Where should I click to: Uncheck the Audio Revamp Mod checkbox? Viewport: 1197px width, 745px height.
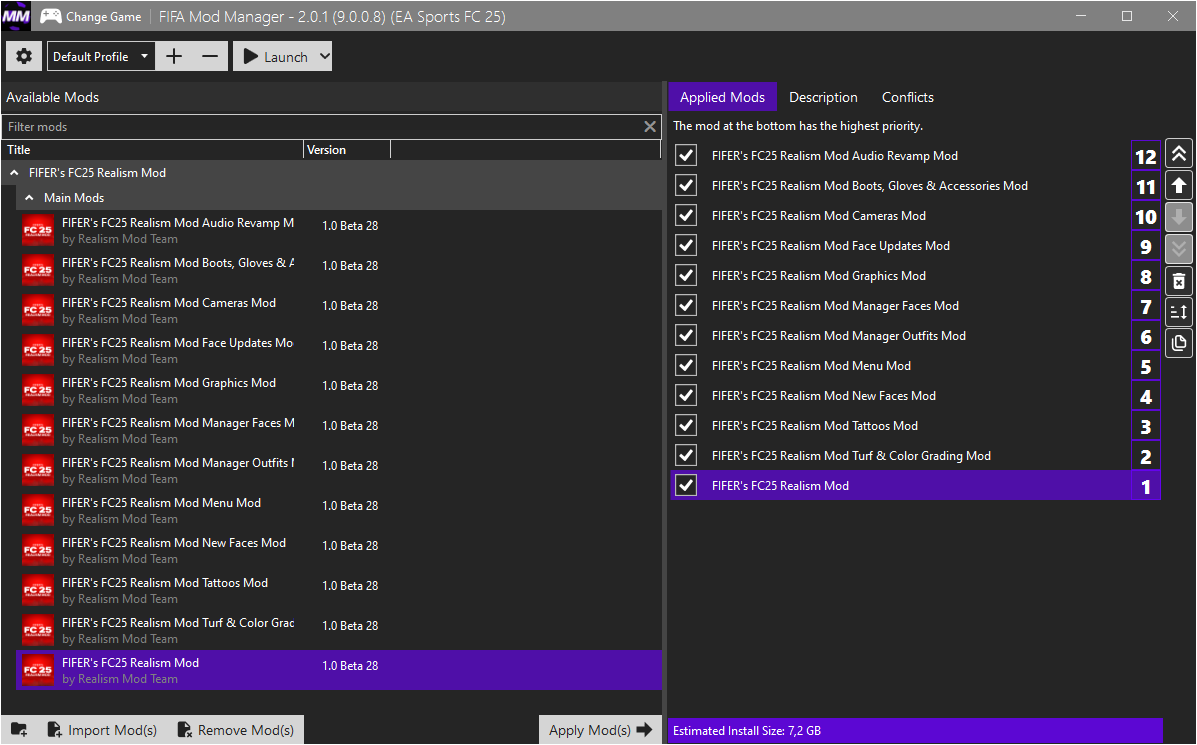[686, 156]
